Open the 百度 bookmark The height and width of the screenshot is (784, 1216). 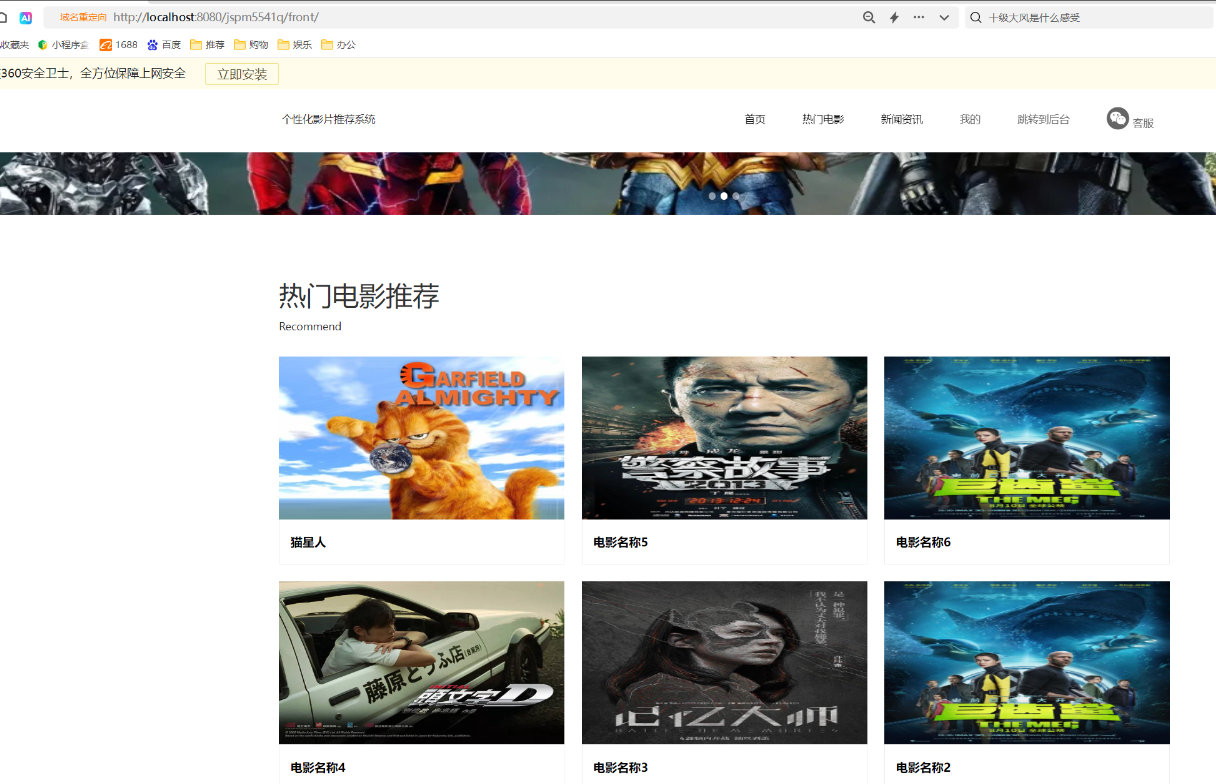pos(164,45)
